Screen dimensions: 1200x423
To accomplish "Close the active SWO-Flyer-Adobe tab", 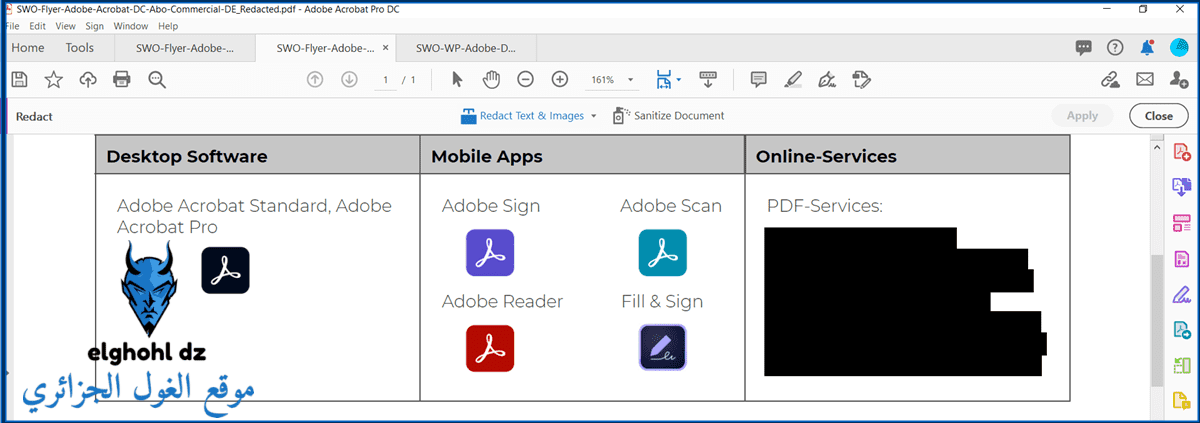I will click(383, 47).
